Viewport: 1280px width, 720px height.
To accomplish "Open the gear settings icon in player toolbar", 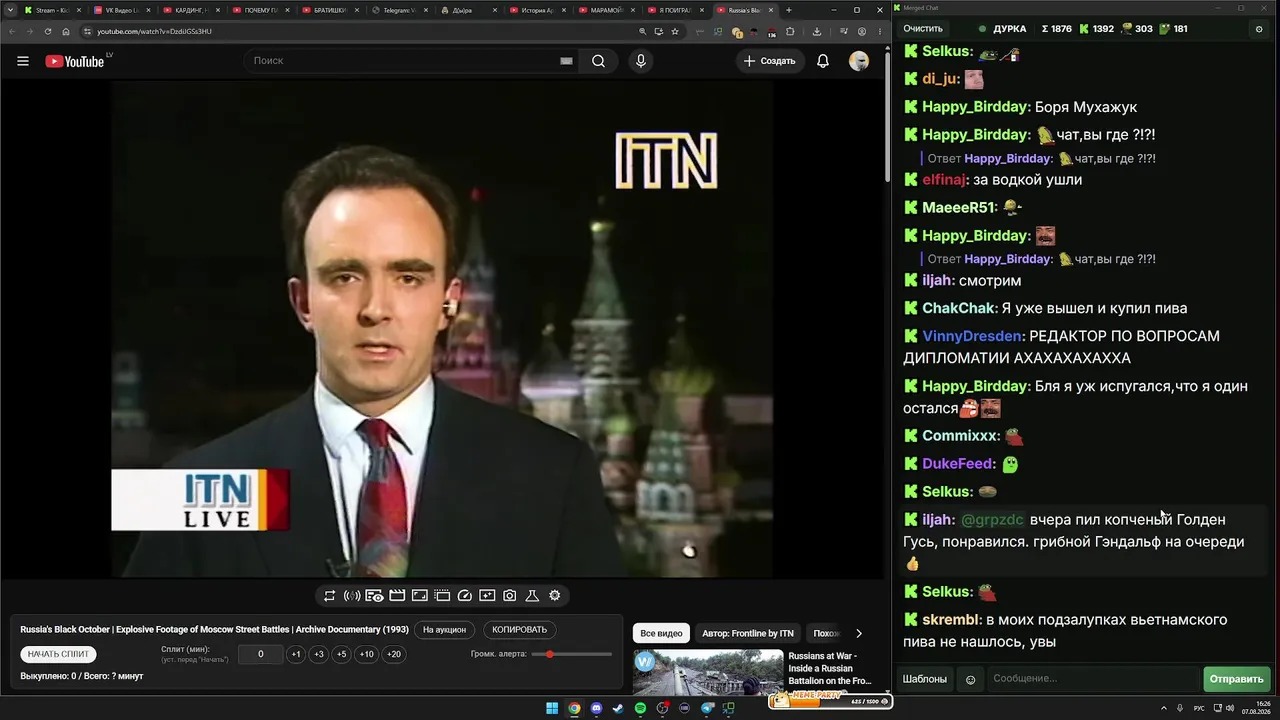I will pyautogui.click(x=555, y=596).
